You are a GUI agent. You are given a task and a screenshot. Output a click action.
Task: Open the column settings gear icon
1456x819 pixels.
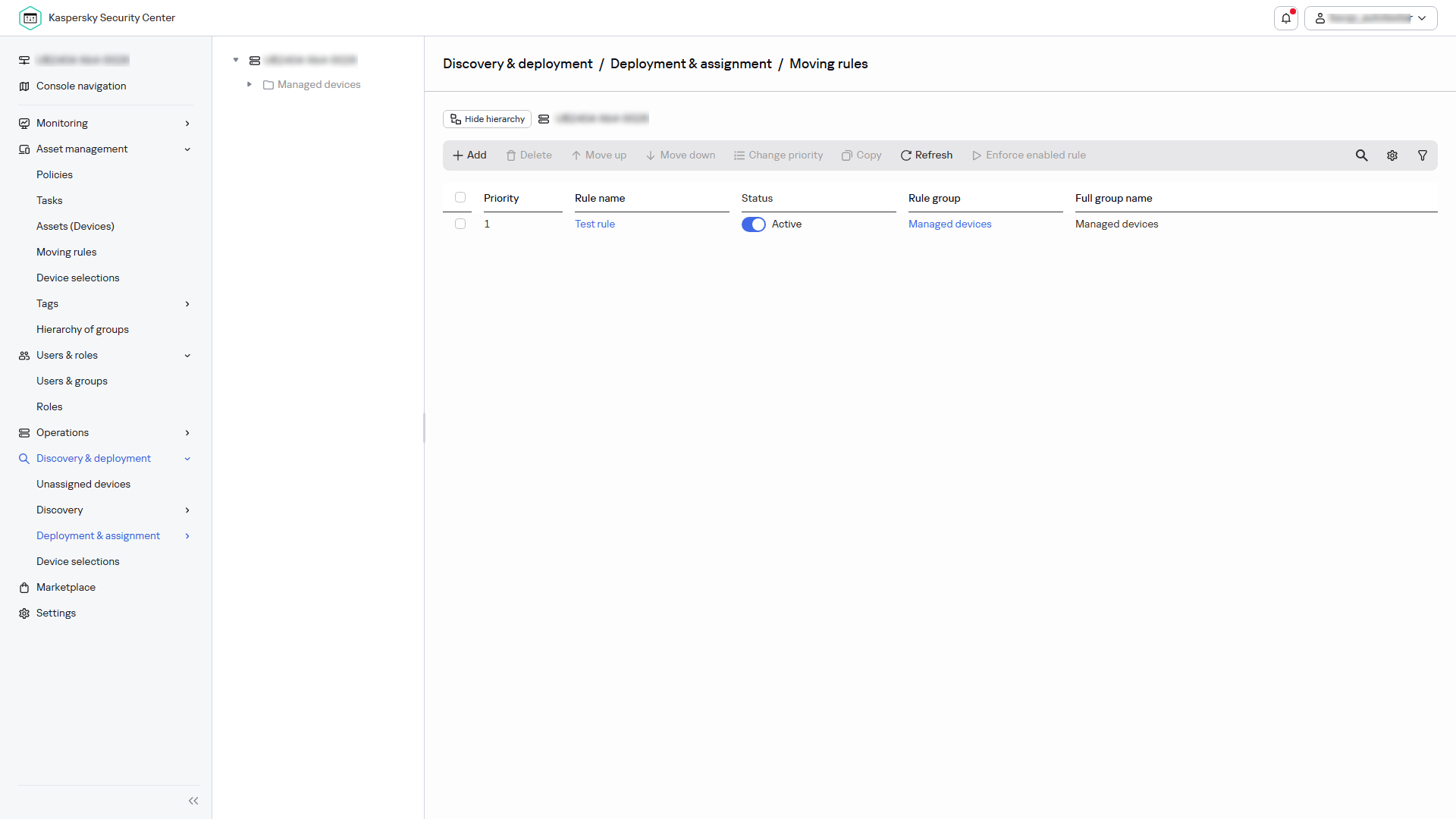point(1392,155)
